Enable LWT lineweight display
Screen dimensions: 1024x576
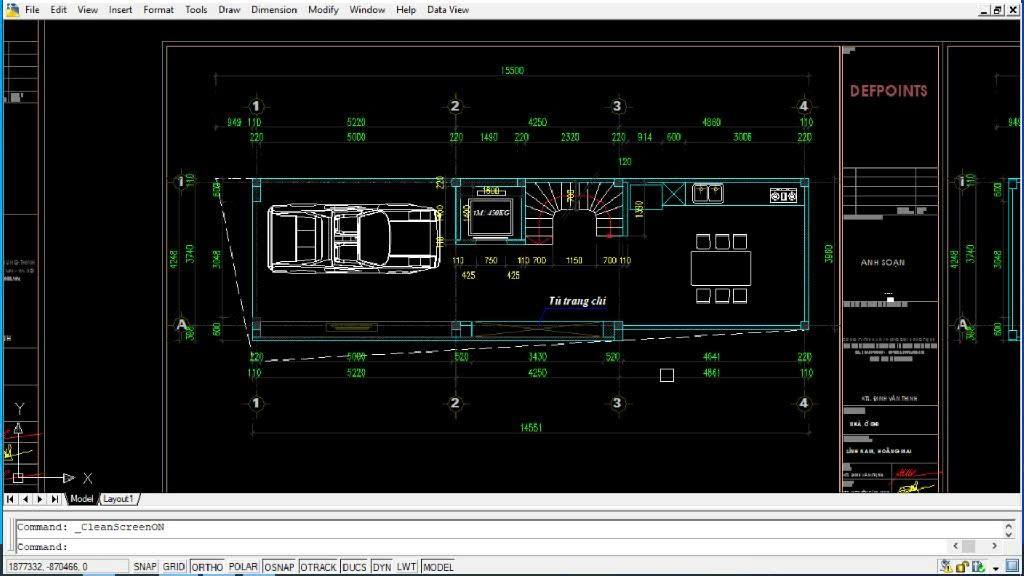[x=407, y=566]
